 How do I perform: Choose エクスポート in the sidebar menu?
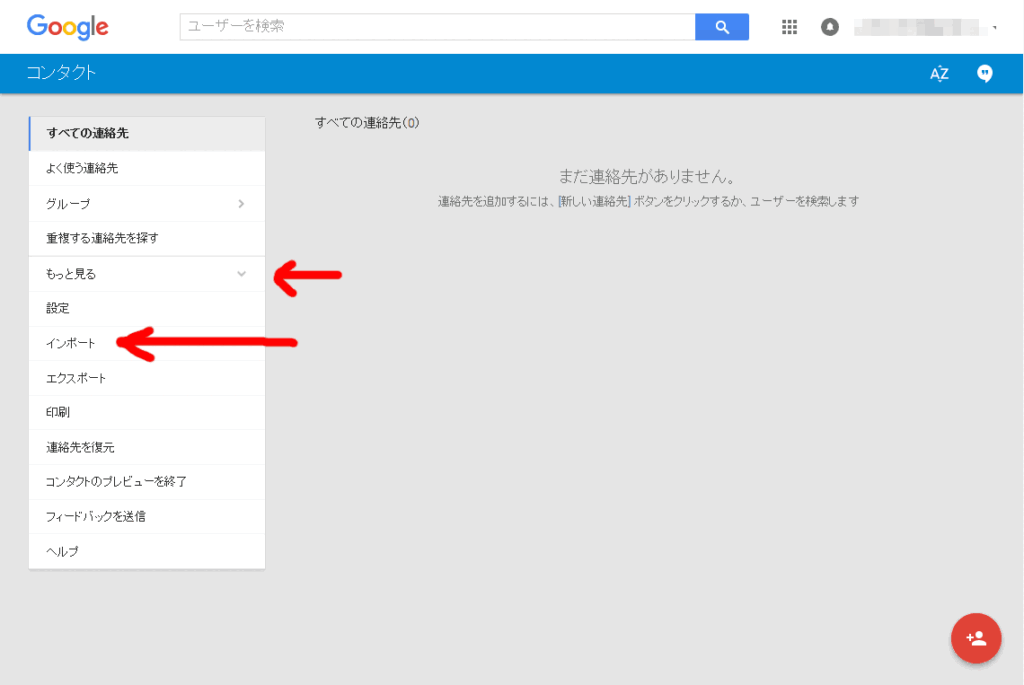[x=76, y=378]
